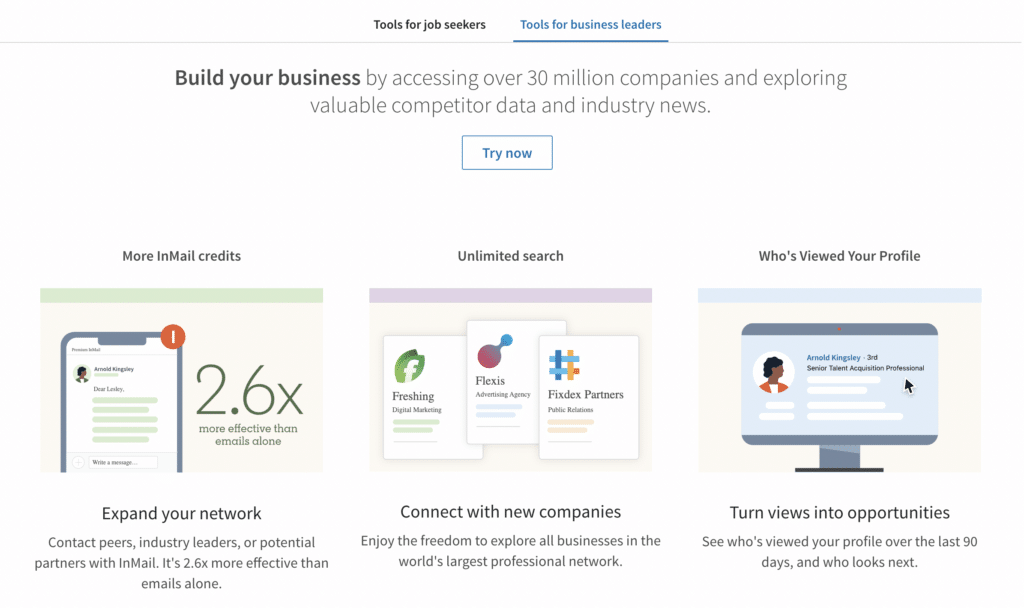Click small Arnold Kingsley avatar in phone
Viewport: 1024px width, 608px height.
coord(82,374)
